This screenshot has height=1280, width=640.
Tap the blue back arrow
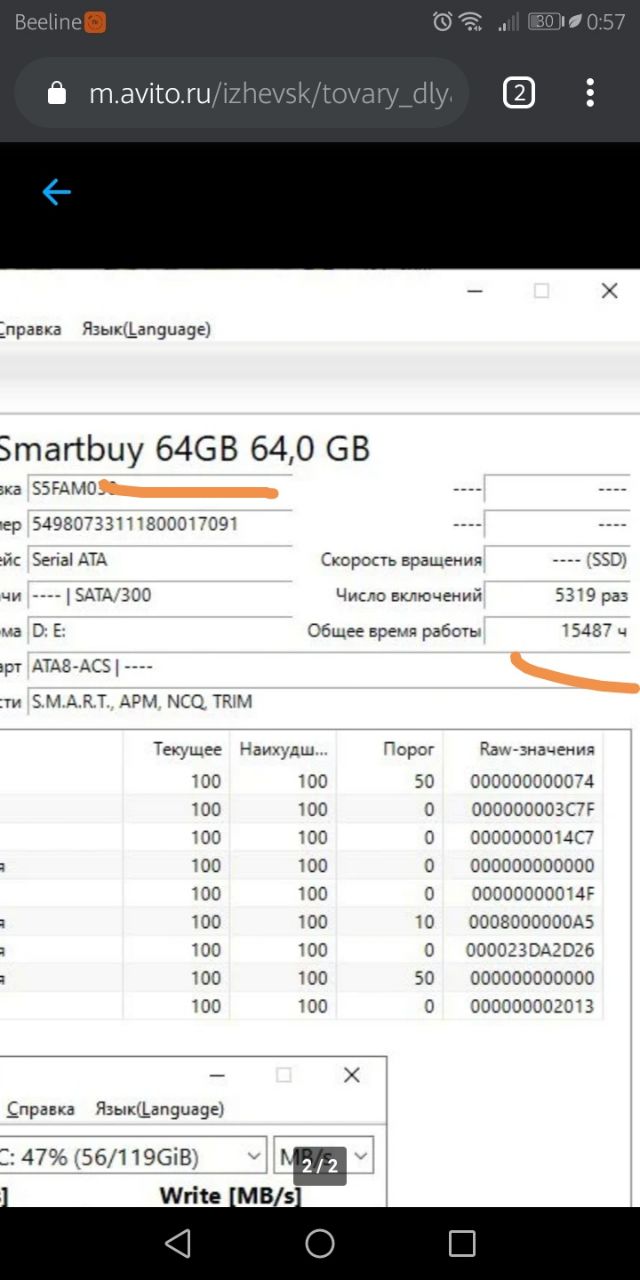click(57, 192)
